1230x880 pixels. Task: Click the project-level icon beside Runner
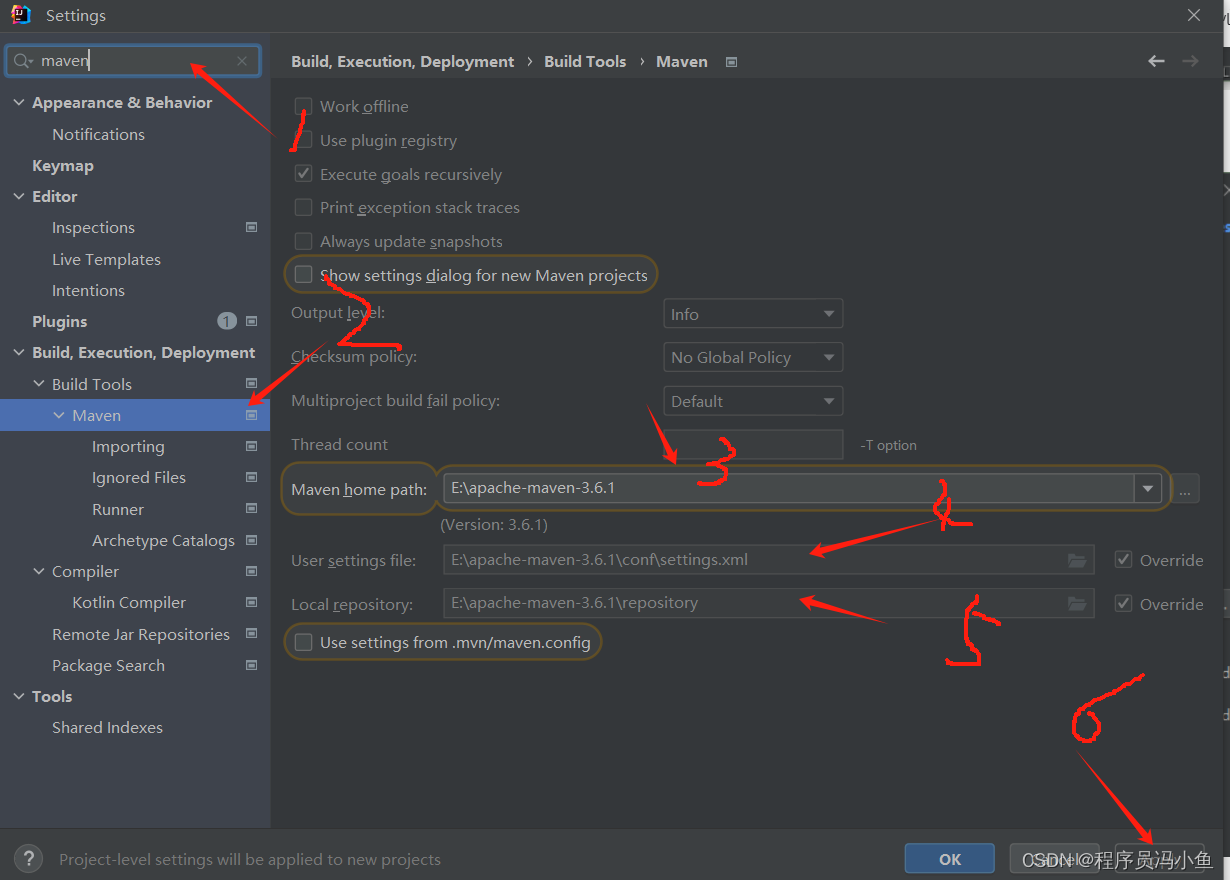pos(251,509)
